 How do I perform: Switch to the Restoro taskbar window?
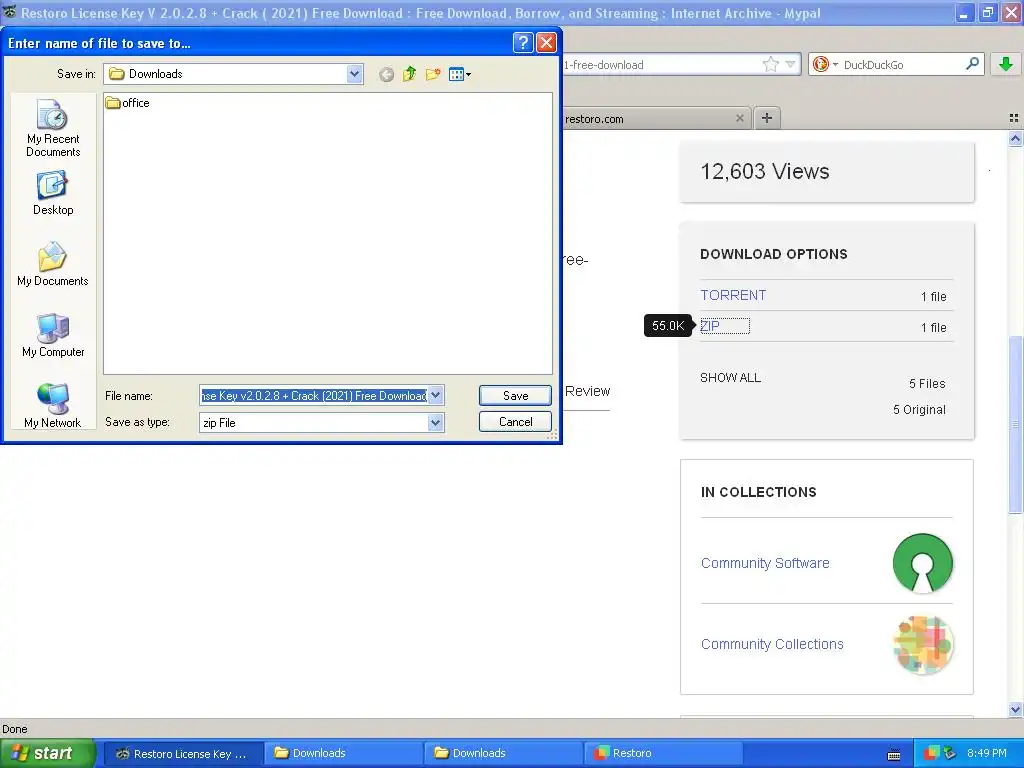[x=663, y=754]
